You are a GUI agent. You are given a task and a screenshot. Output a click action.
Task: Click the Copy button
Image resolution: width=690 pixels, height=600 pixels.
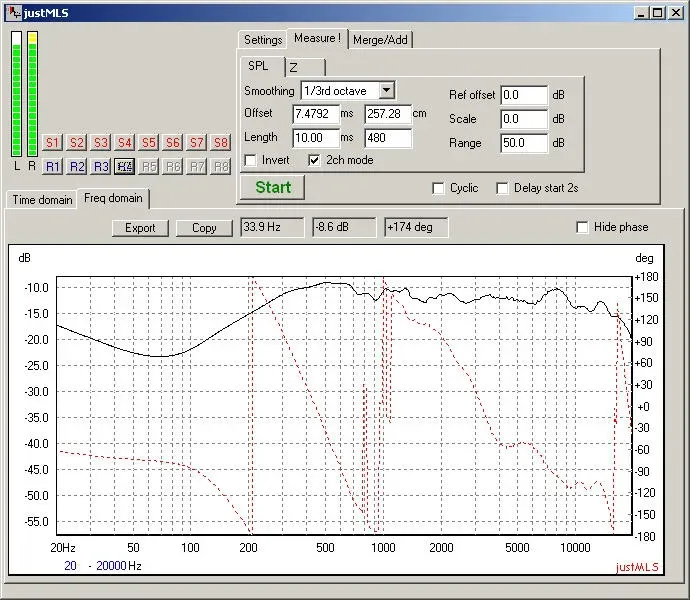[204, 228]
